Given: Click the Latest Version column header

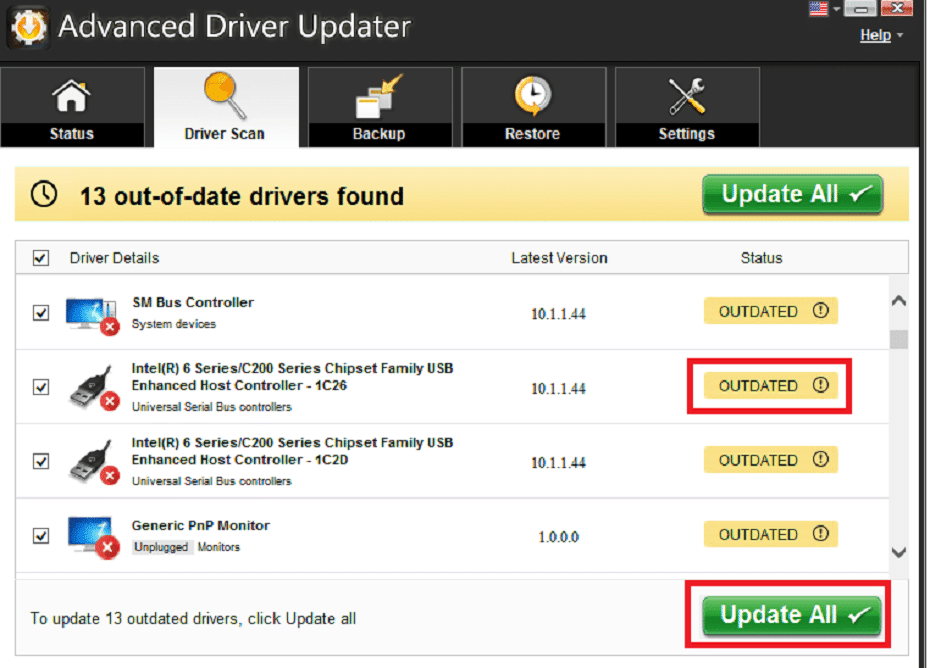Looking at the screenshot, I should coord(559,258).
